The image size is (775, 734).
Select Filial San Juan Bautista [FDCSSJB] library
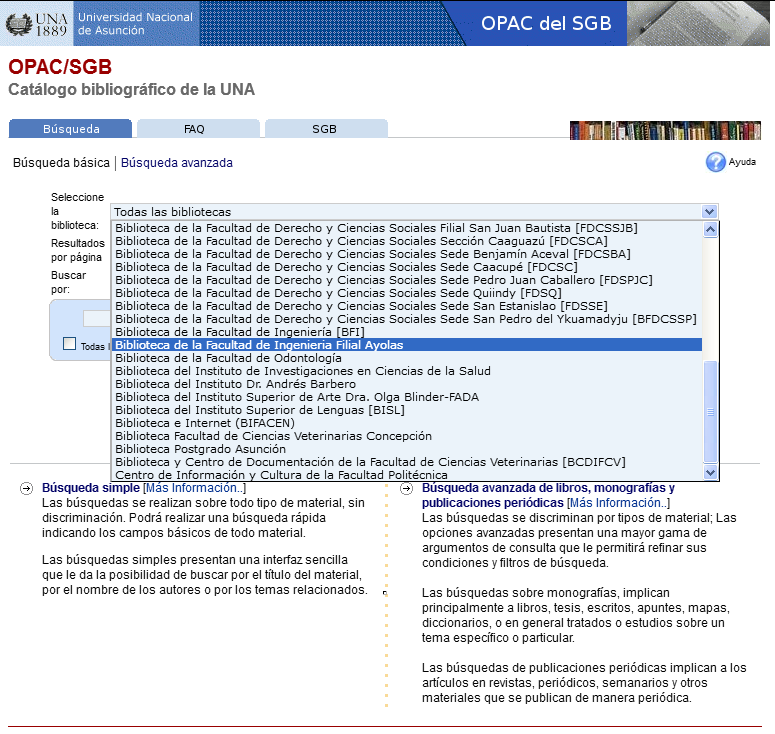click(406, 228)
